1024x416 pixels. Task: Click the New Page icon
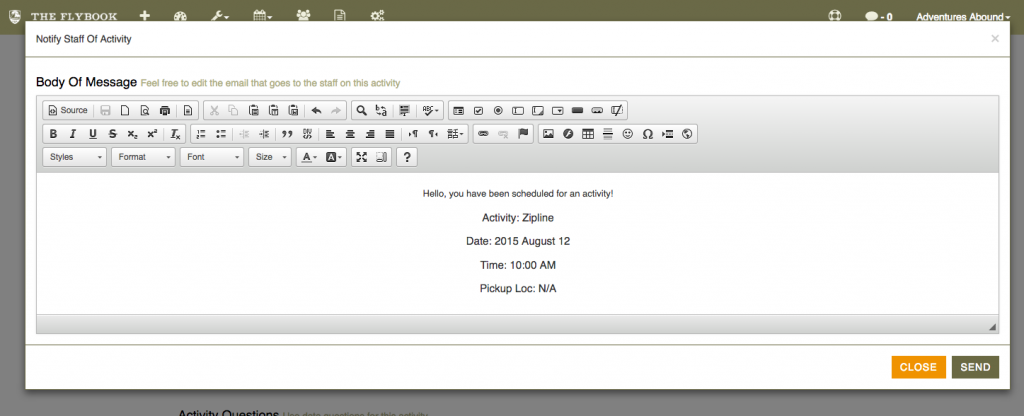(125, 110)
